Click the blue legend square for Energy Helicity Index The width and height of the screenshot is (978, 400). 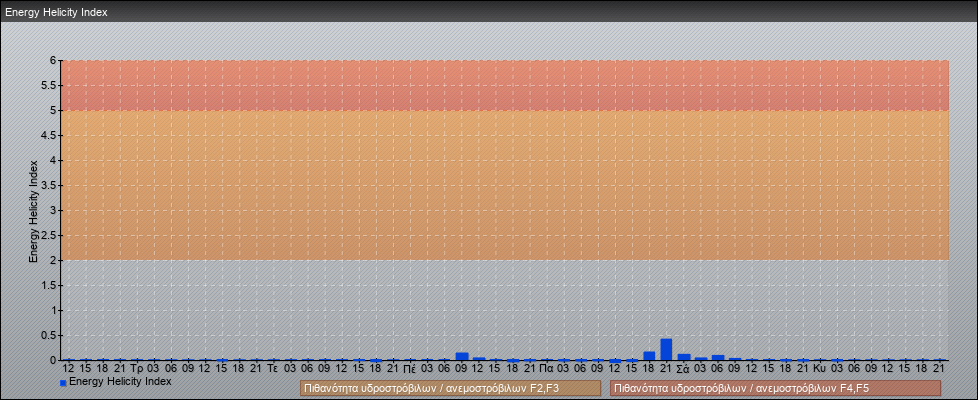63,383
